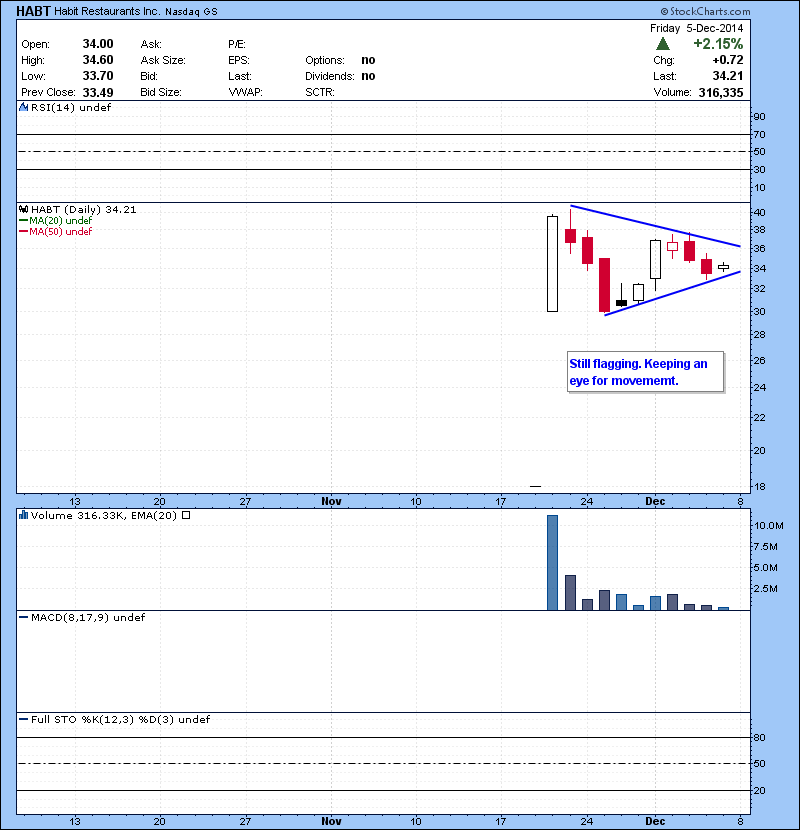
Task: Click the 'MA(50) undef' legend text
Action: [60, 231]
